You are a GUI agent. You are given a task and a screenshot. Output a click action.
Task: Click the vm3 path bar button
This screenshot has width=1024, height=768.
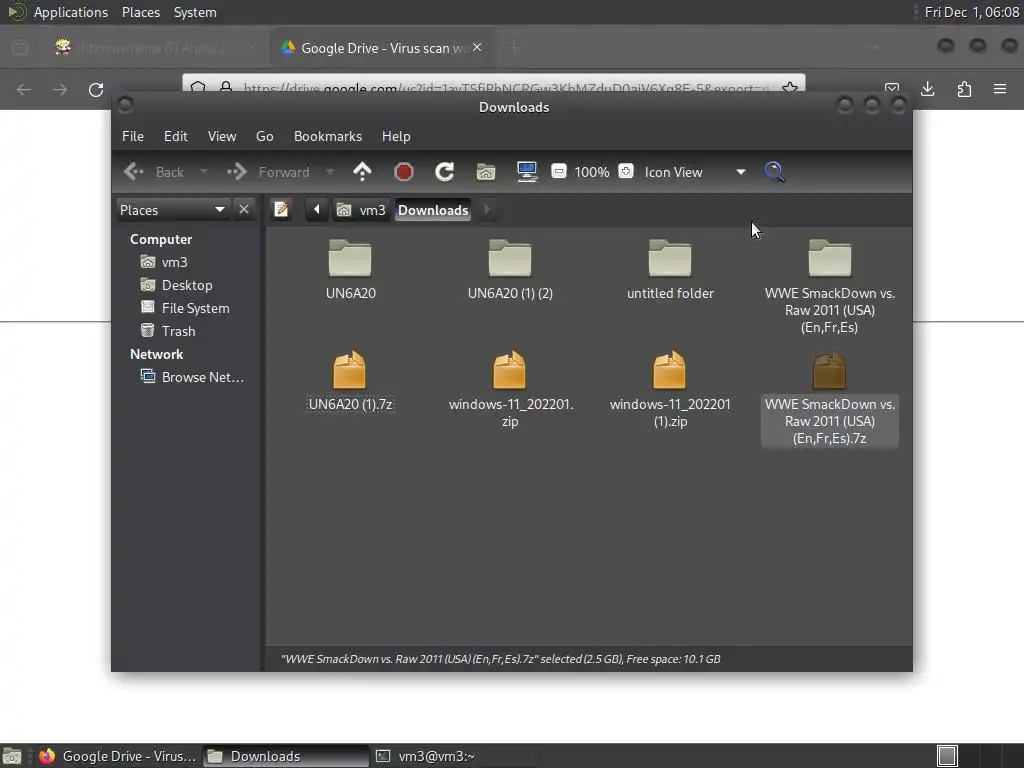pos(361,210)
